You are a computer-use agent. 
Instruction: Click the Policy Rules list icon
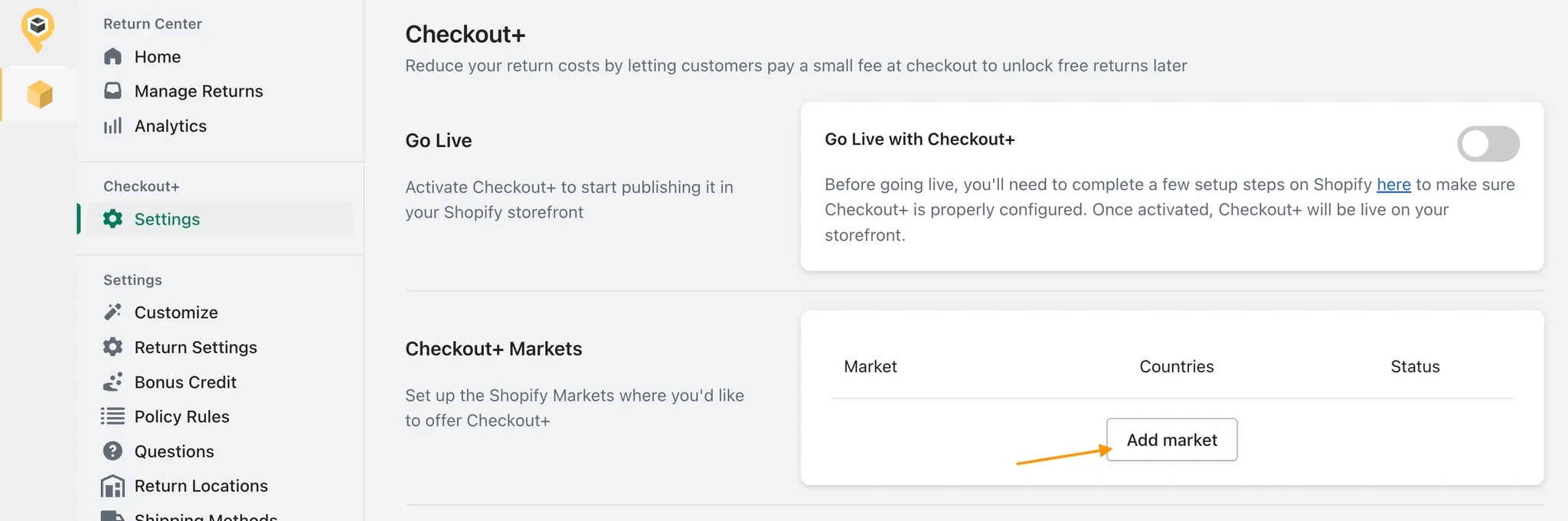click(x=113, y=416)
